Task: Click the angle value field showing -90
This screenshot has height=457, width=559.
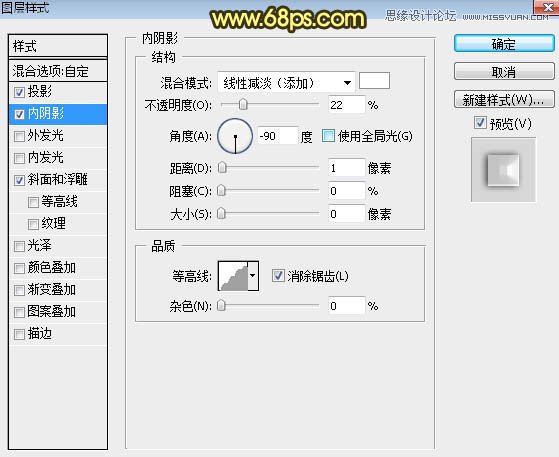Action: coord(277,136)
